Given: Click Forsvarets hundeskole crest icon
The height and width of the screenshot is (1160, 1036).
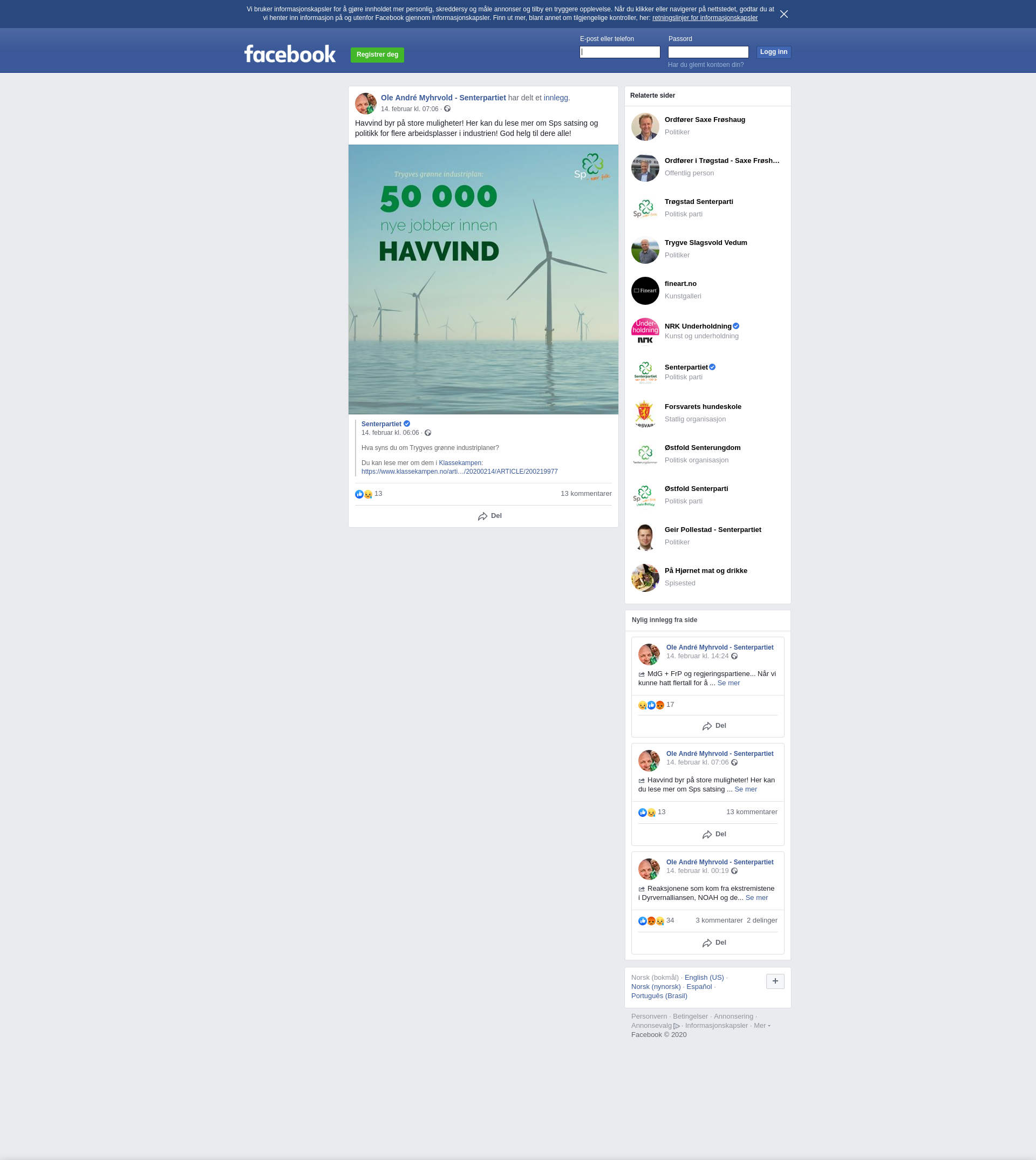Looking at the screenshot, I should point(644,414).
